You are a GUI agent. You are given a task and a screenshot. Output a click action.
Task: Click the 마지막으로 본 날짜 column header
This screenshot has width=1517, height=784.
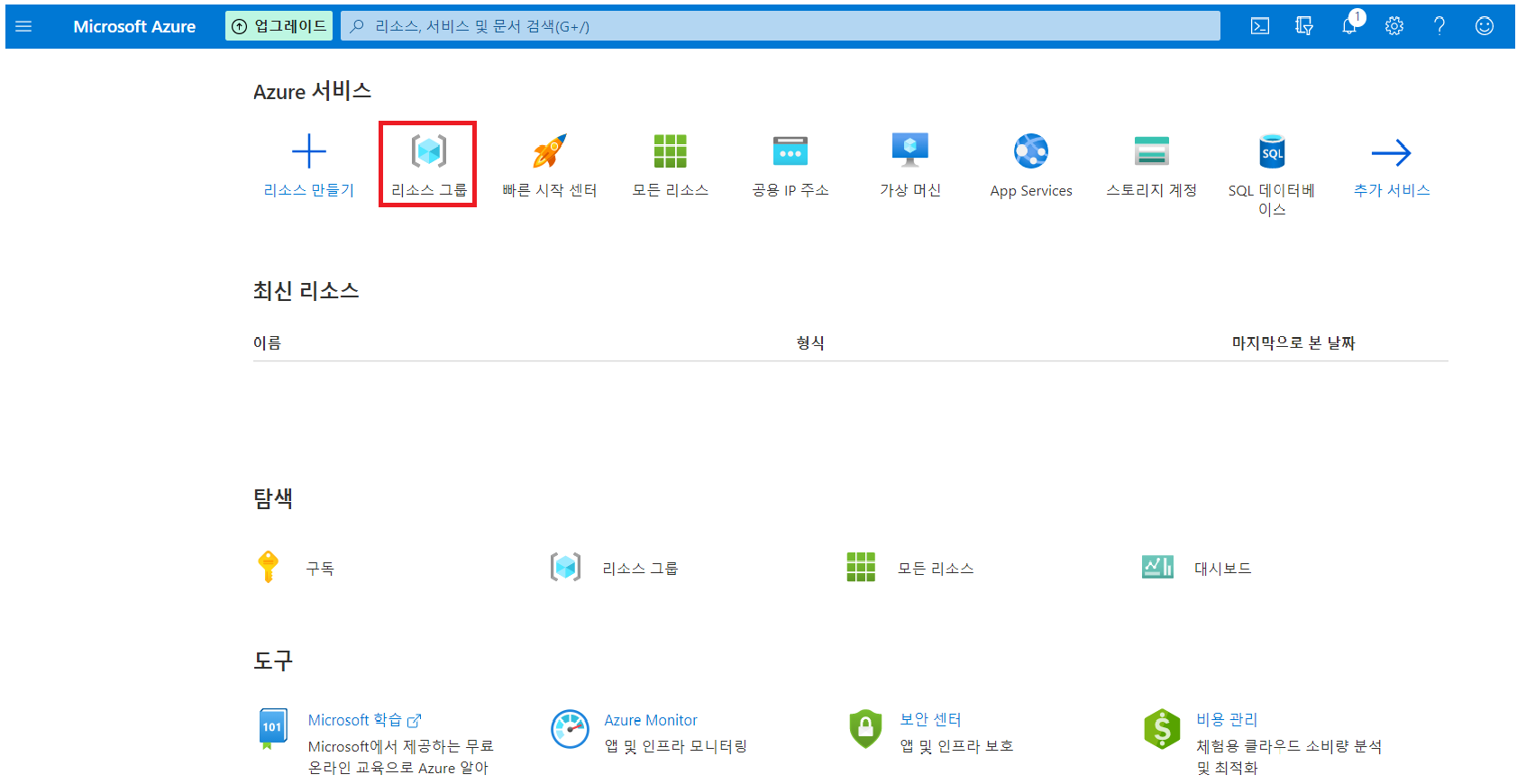[x=1293, y=342]
